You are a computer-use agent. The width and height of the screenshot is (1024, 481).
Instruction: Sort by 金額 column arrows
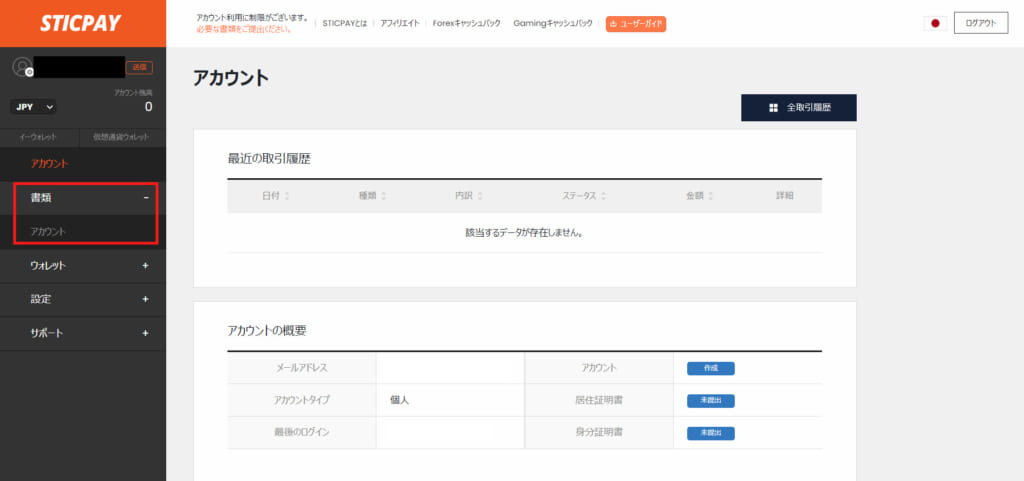coord(710,196)
